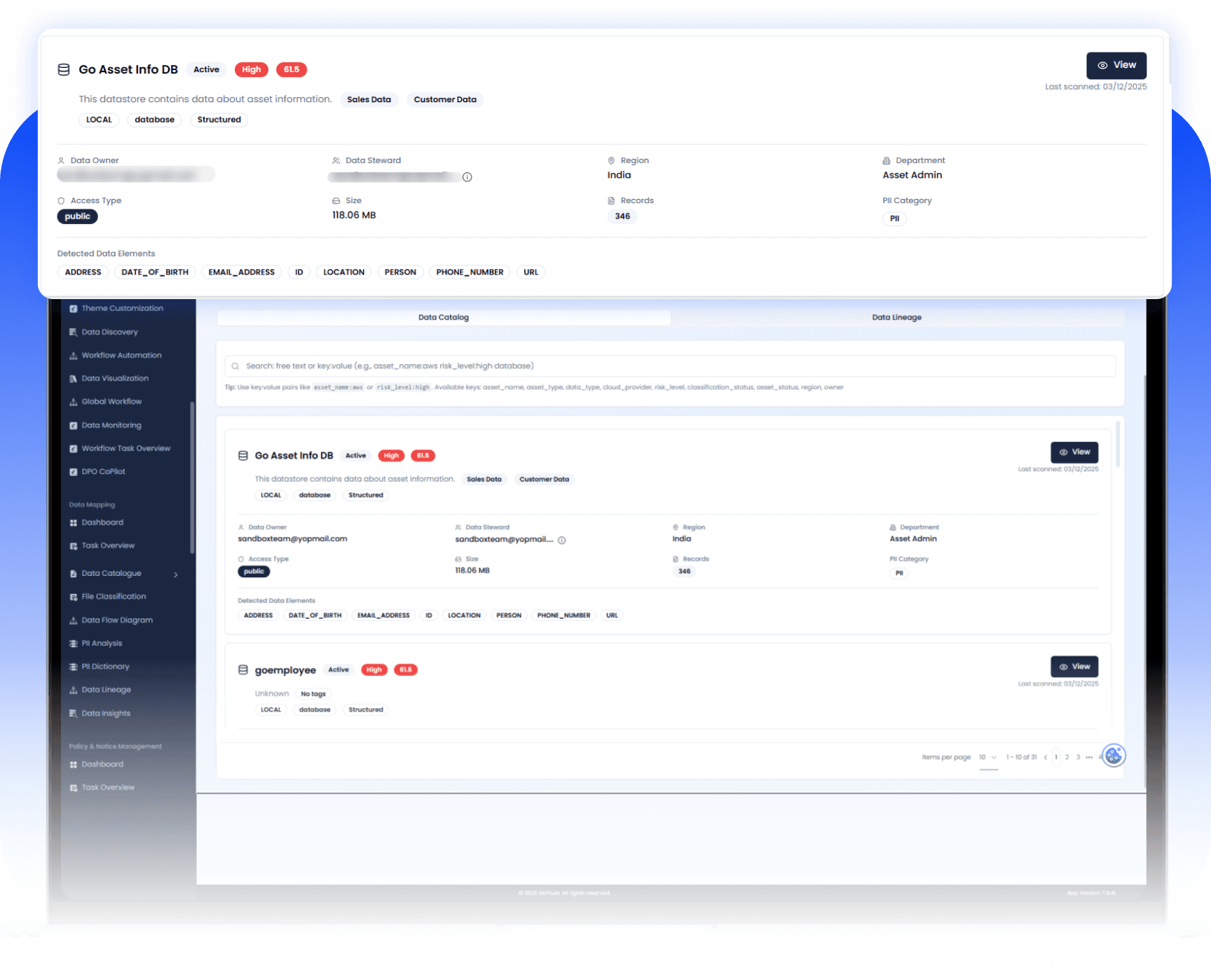
Task: Click database icon in enlarged Go Asset Info DB card
Action: coord(64,69)
